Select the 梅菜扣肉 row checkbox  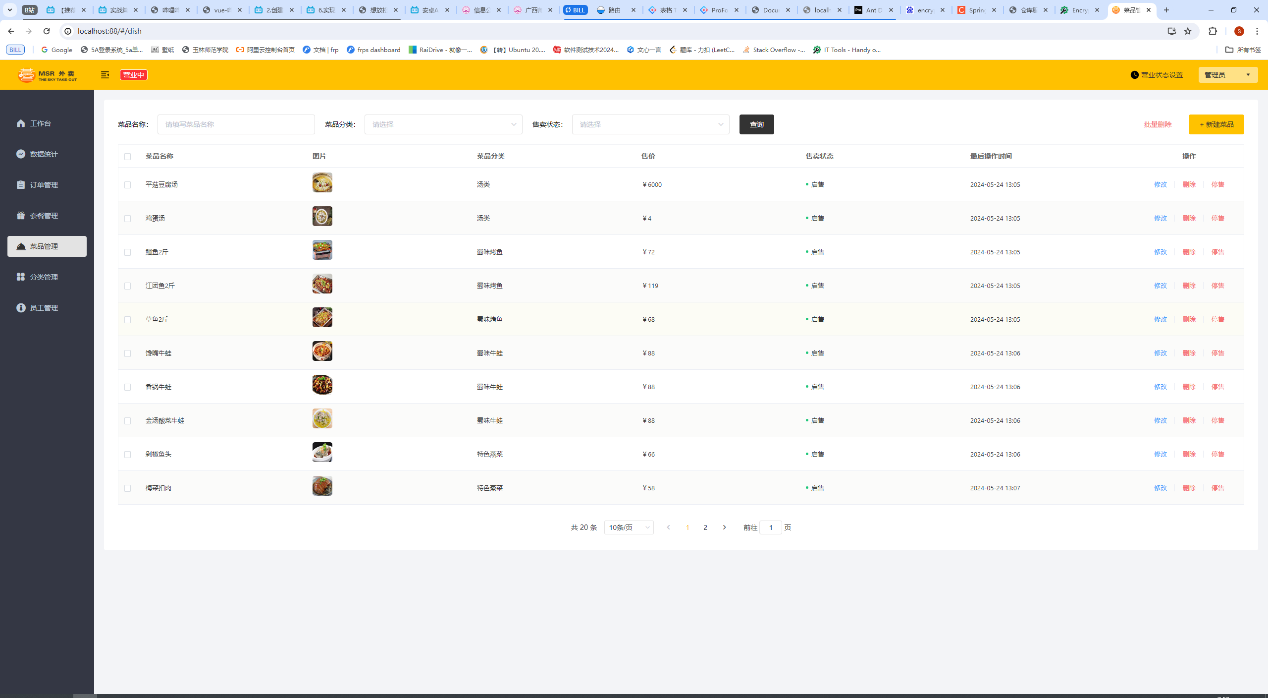click(127, 488)
